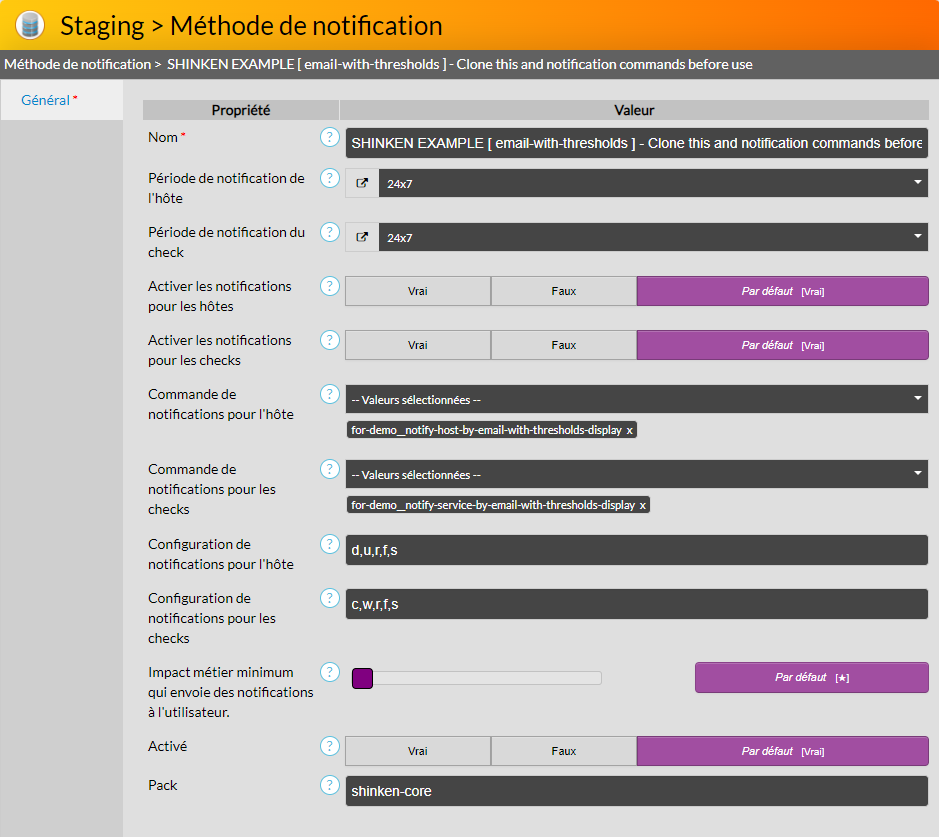The height and width of the screenshot is (837, 939).
Task: Select Par défaut for Activé setting
Action: pos(782,751)
